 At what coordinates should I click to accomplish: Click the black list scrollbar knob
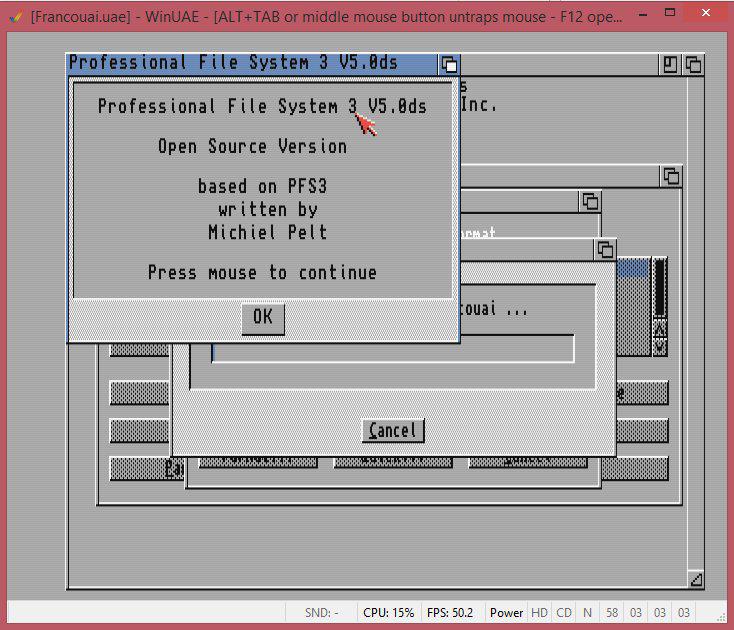click(660, 287)
